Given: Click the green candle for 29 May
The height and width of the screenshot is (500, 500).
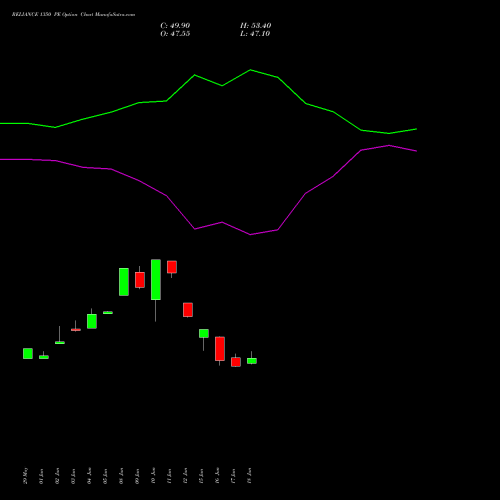Looking at the screenshot, I should [x=28, y=354].
